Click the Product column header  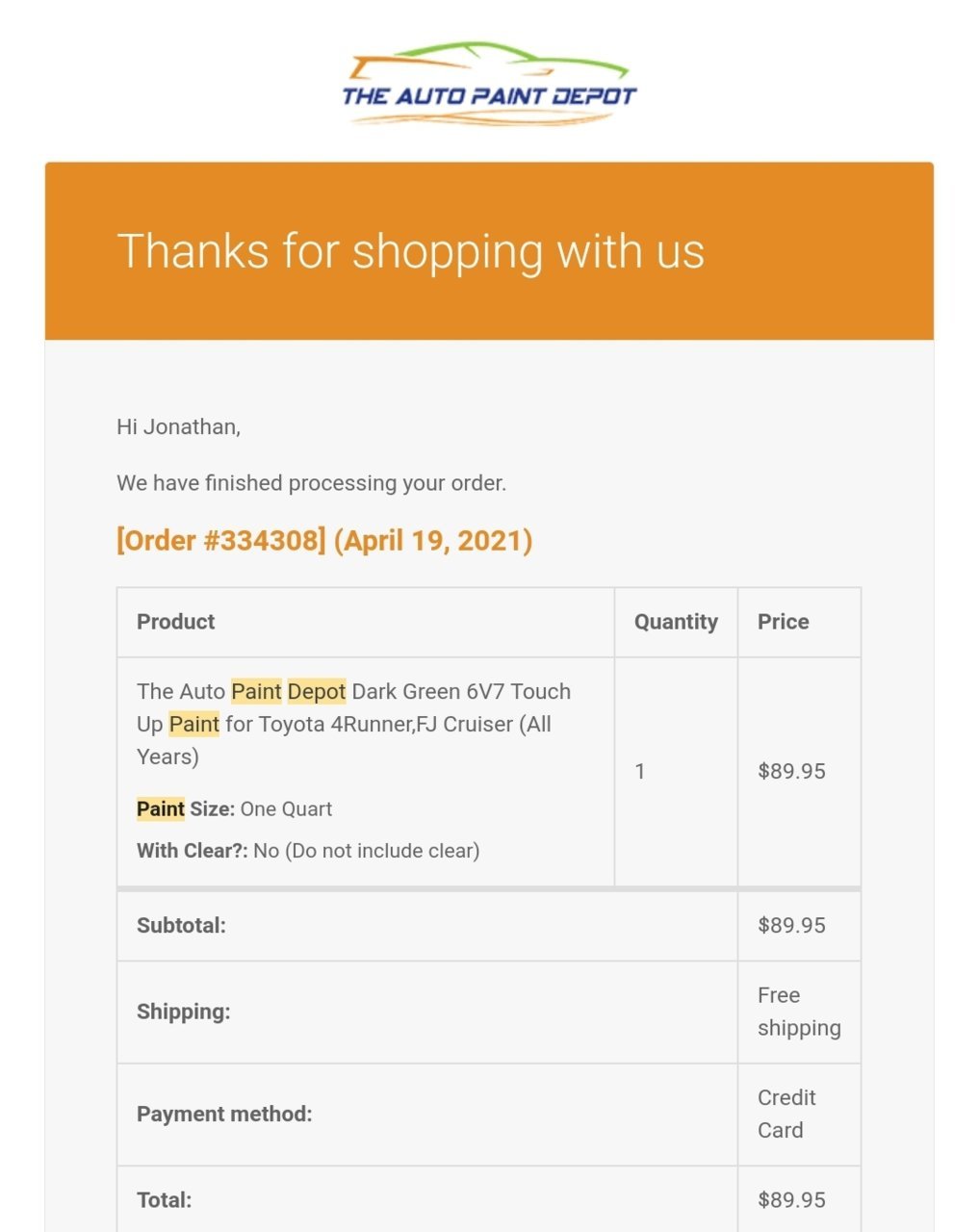(176, 622)
